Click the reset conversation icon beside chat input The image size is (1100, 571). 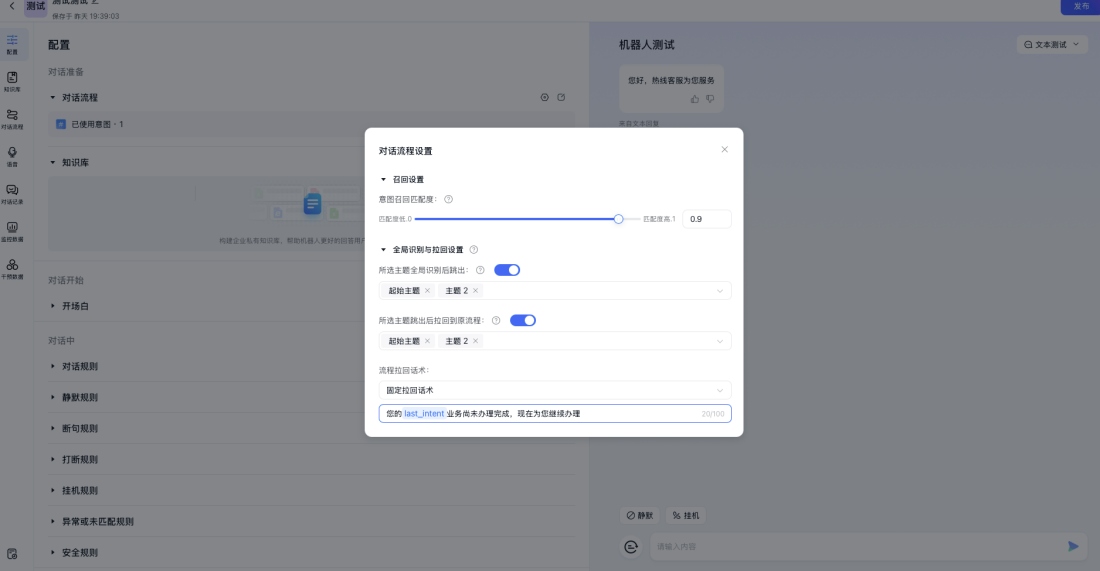point(631,546)
